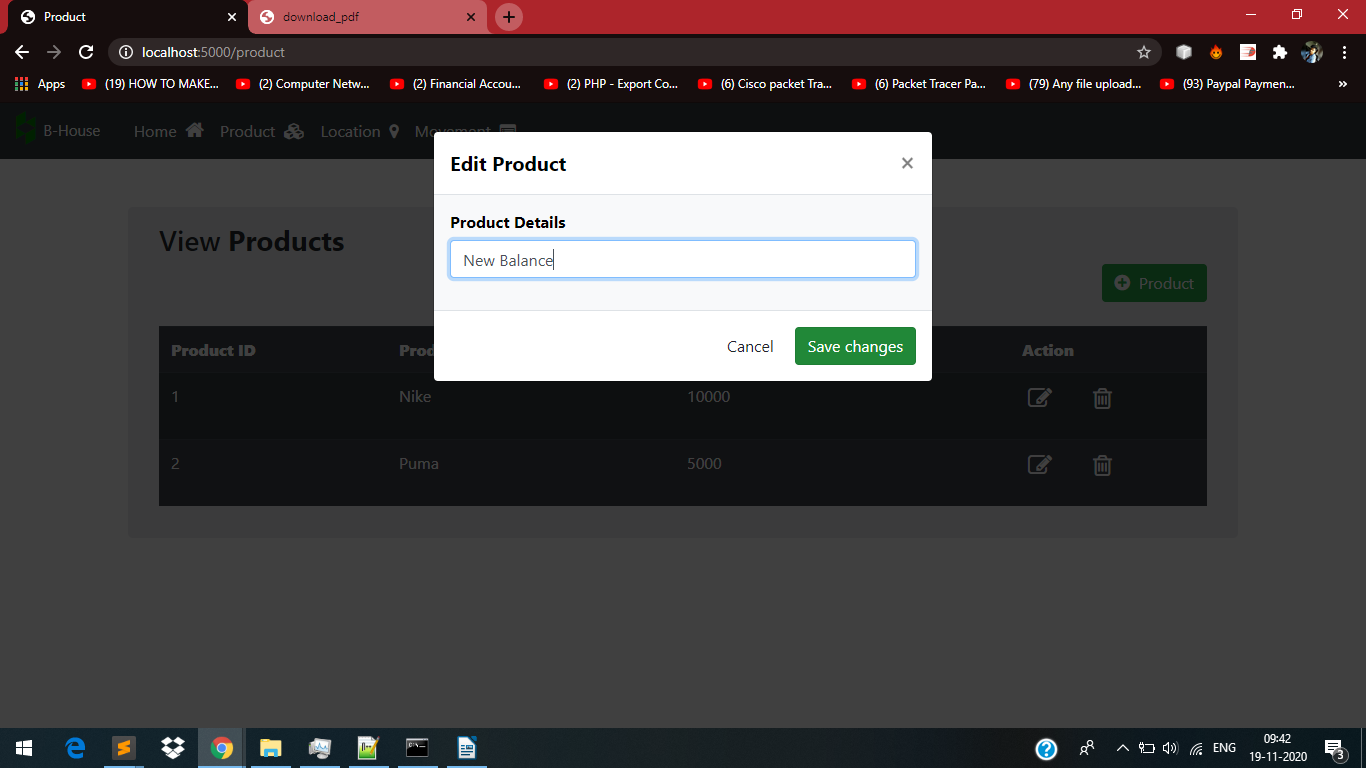
Task: Open the Apps shortcut in bookmarks bar
Action: (40, 84)
